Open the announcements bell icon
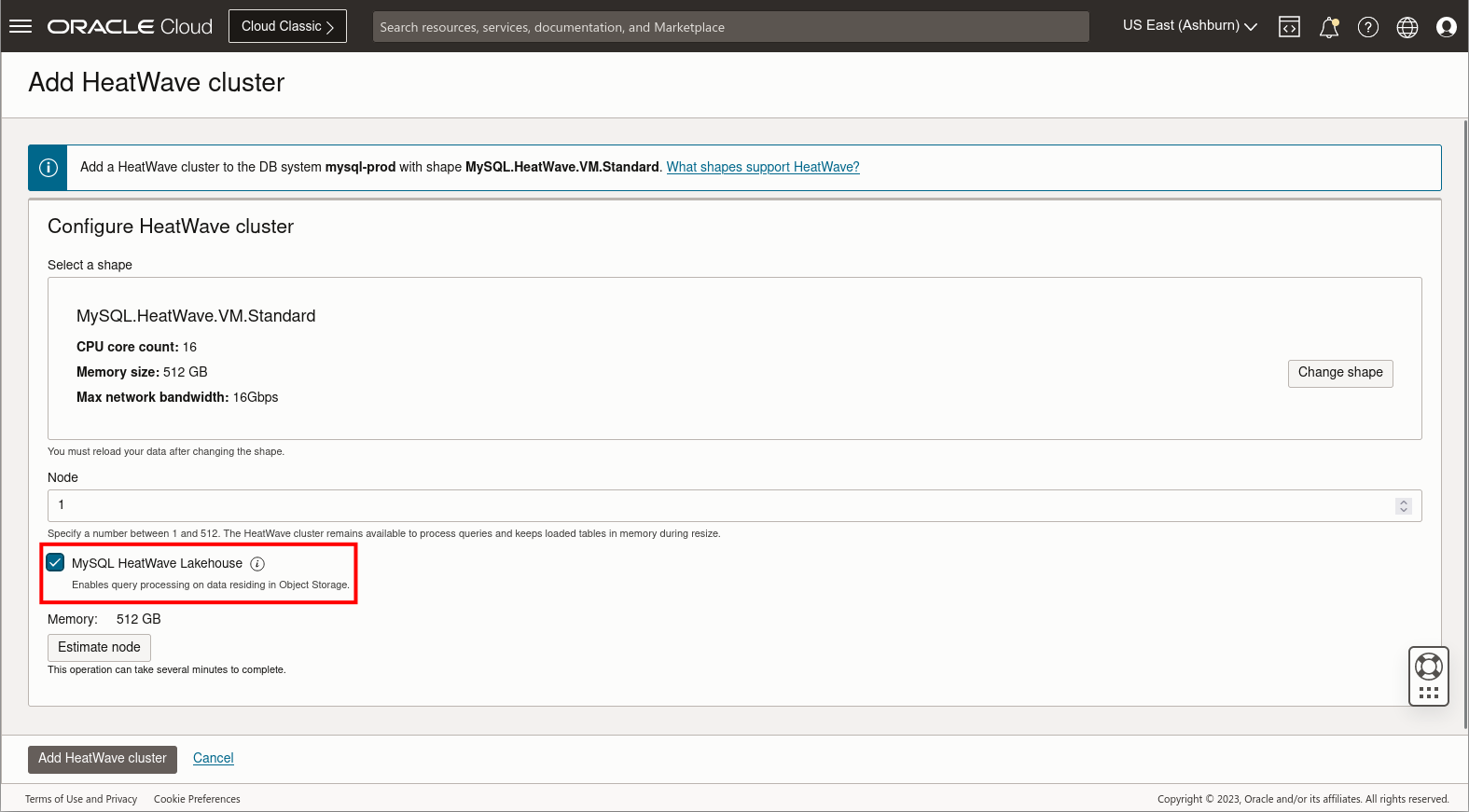1469x812 pixels. pos(1329,27)
